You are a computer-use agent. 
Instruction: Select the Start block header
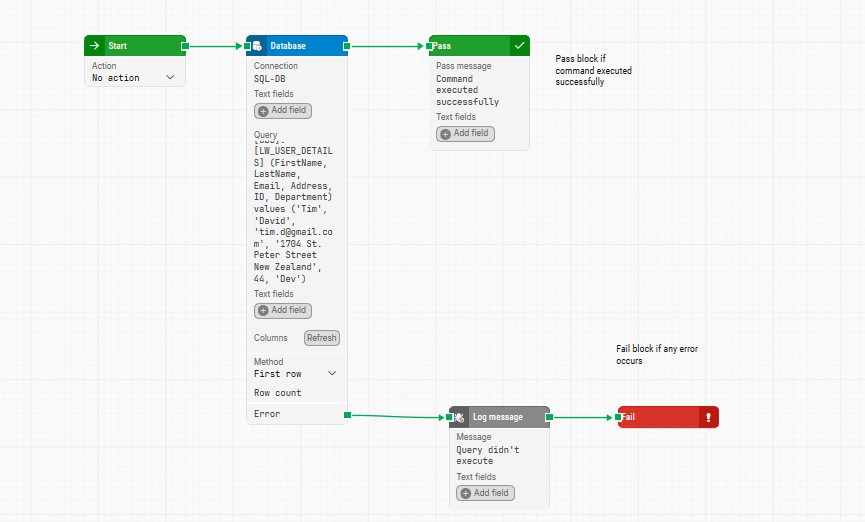(135, 46)
